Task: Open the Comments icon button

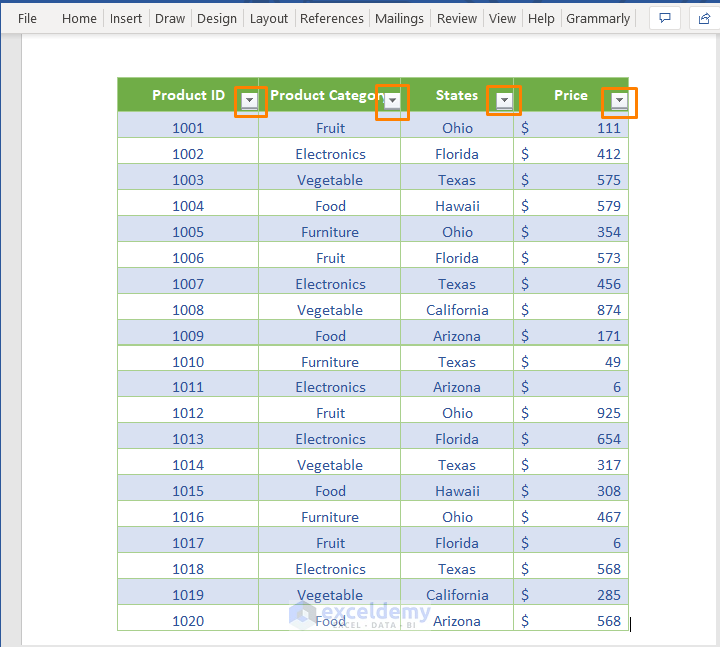Action: point(664,18)
